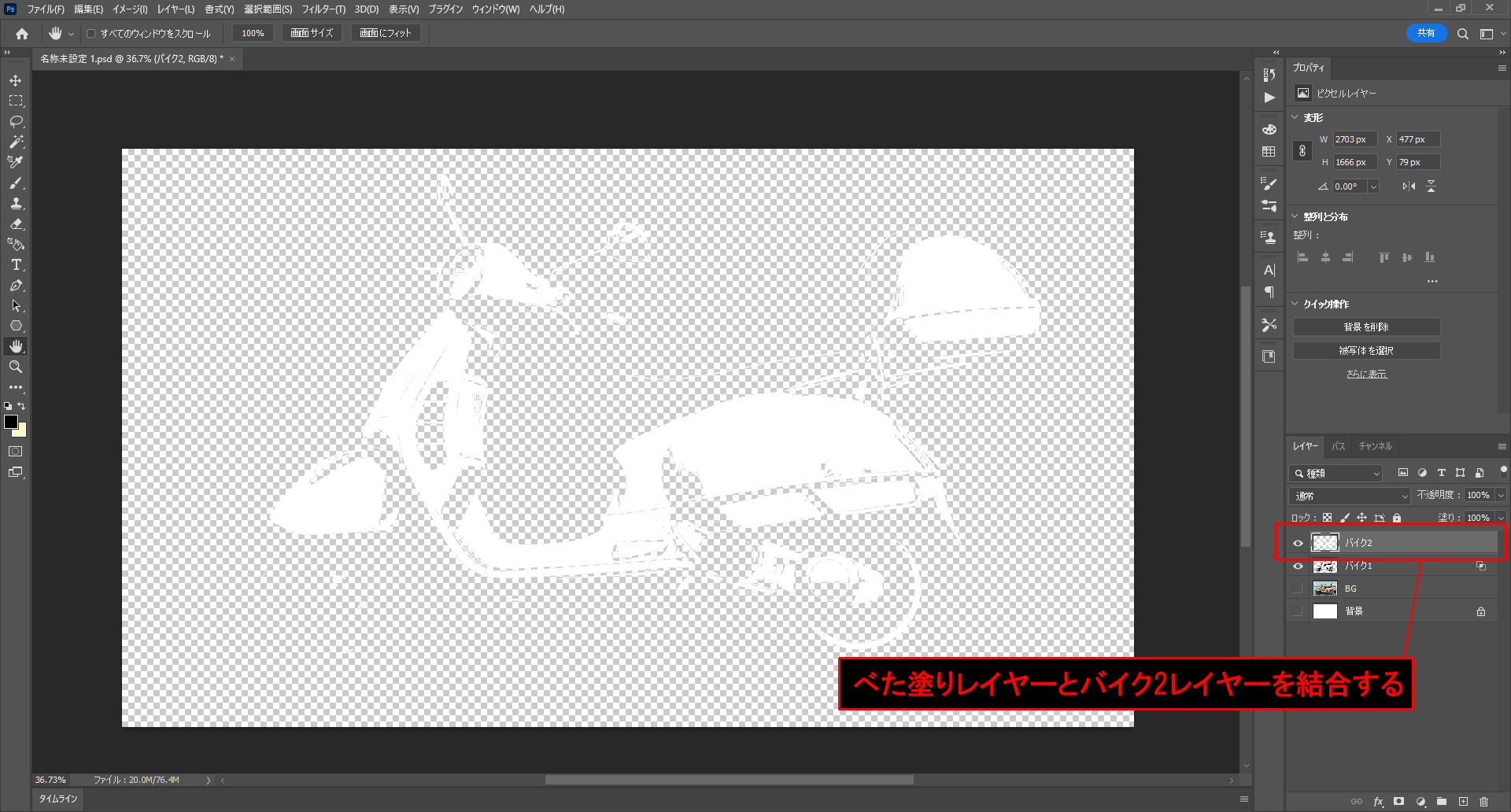Enable scroll all windows checkbox
Image resolution: width=1511 pixels, height=812 pixels.
click(91, 34)
